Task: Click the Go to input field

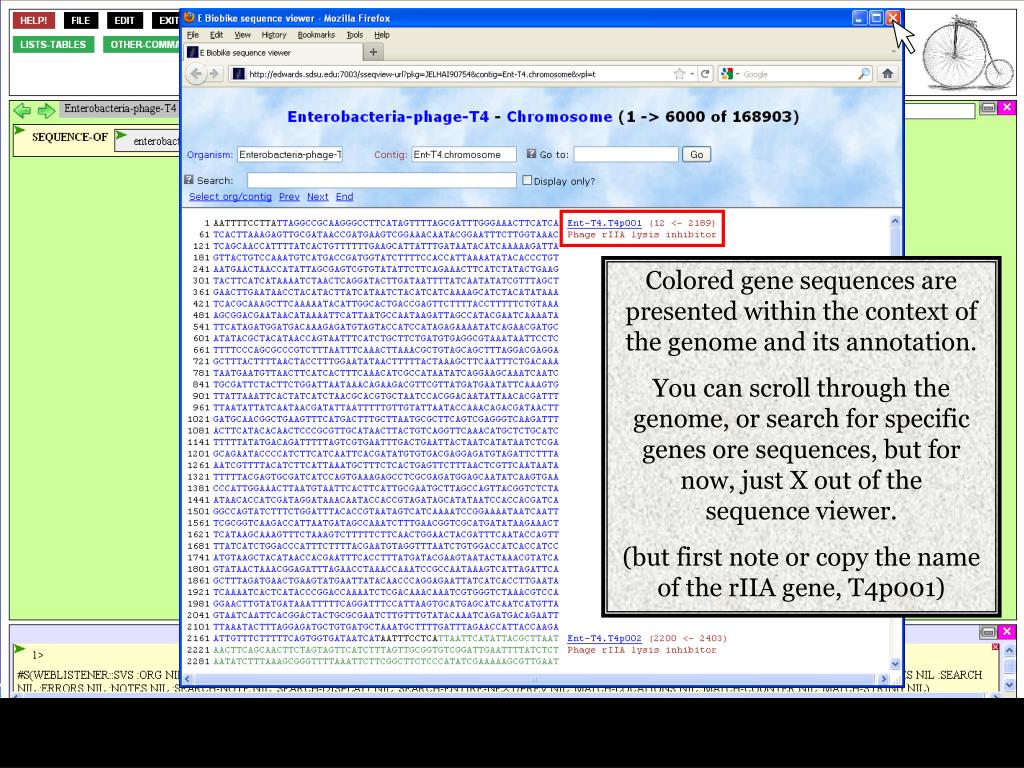Action: [x=626, y=154]
